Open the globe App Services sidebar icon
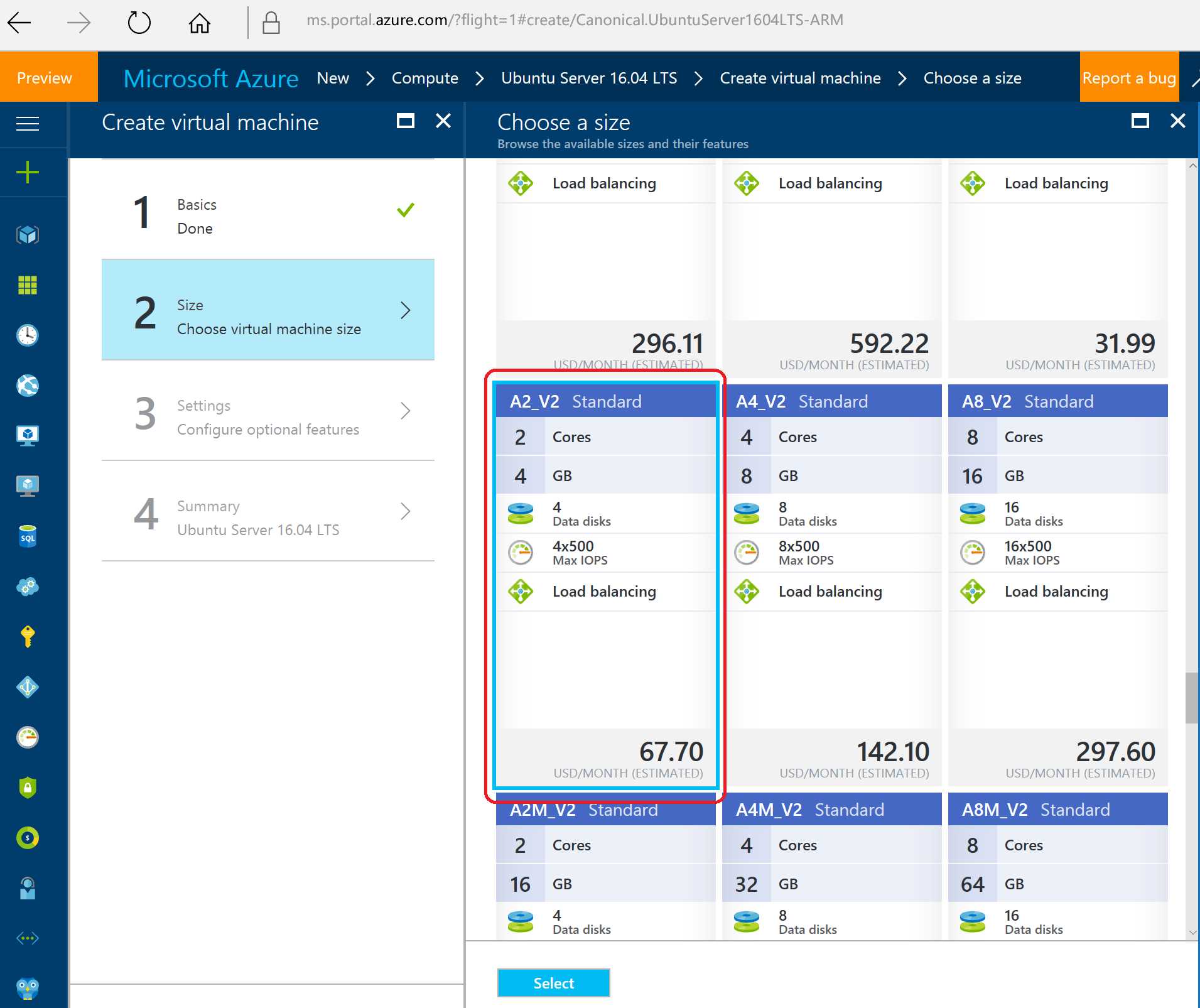1200x1008 pixels. [28, 386]
